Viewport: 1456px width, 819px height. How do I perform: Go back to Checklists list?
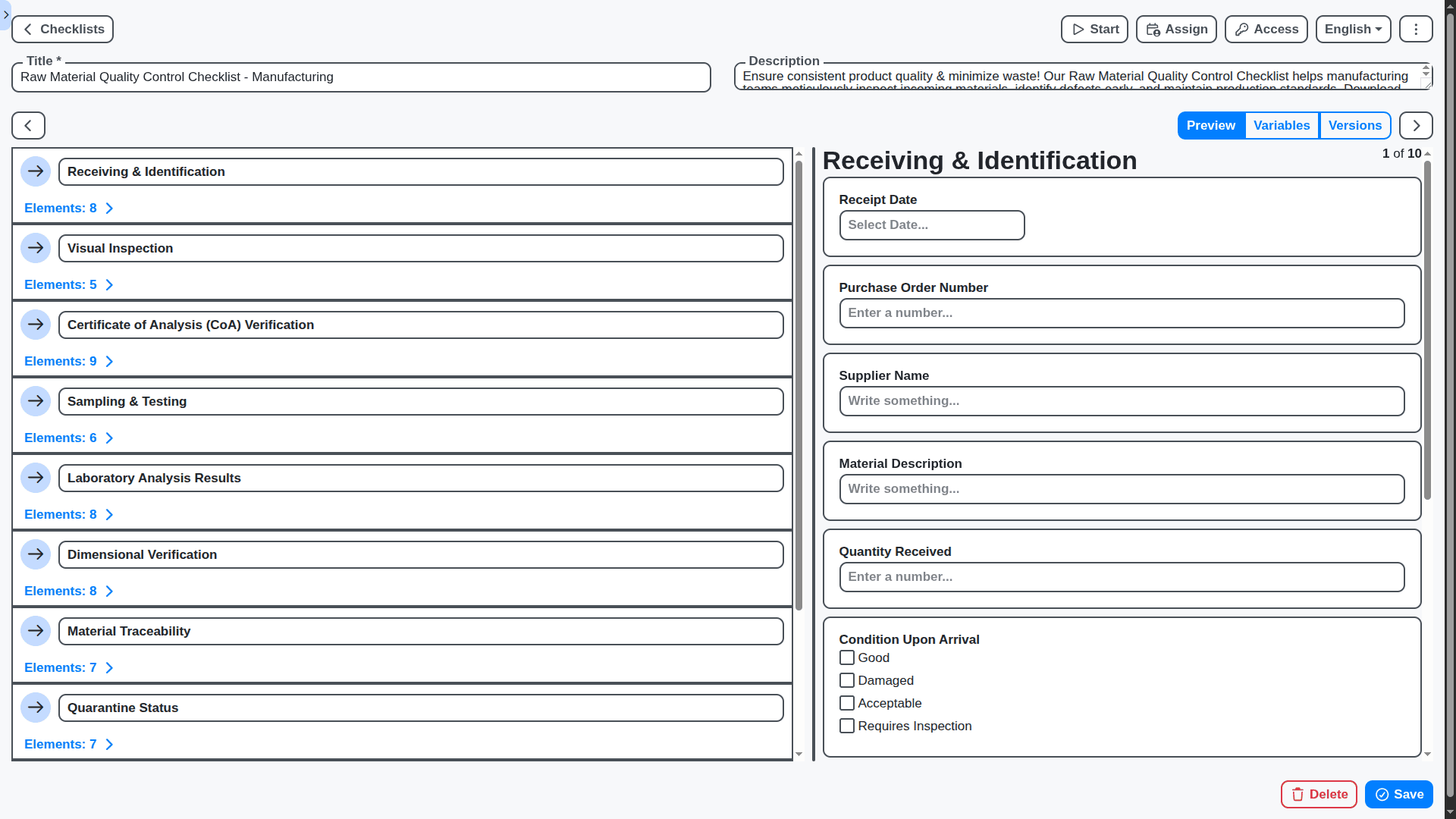coord(62,29)
